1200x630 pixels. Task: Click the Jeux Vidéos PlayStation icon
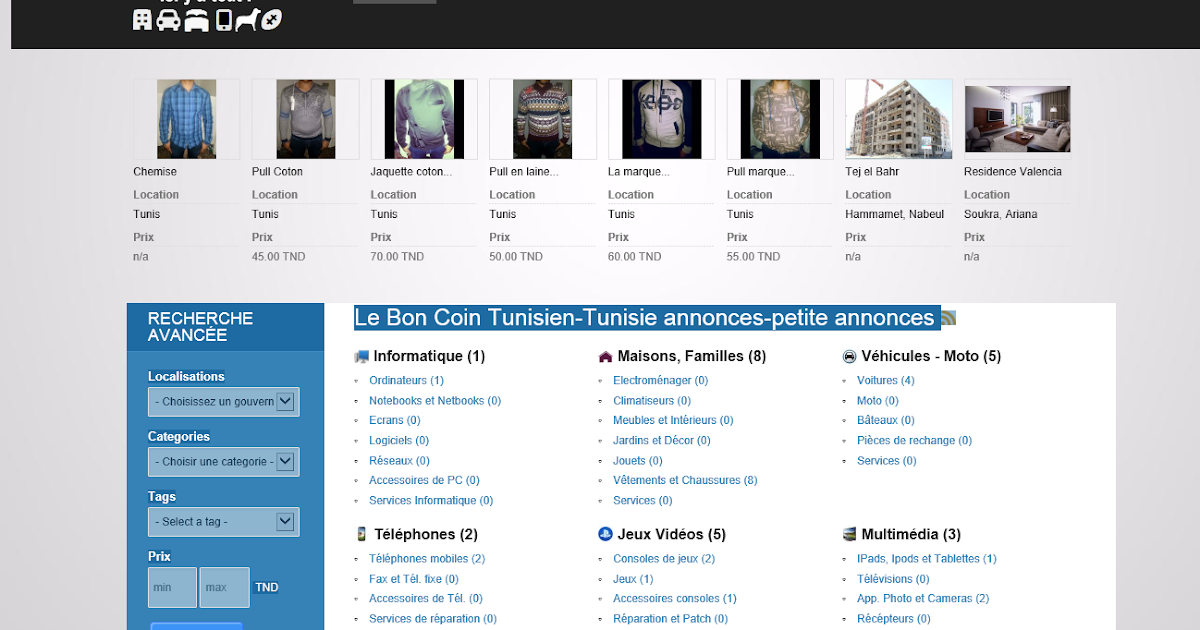tap(605, 534)
